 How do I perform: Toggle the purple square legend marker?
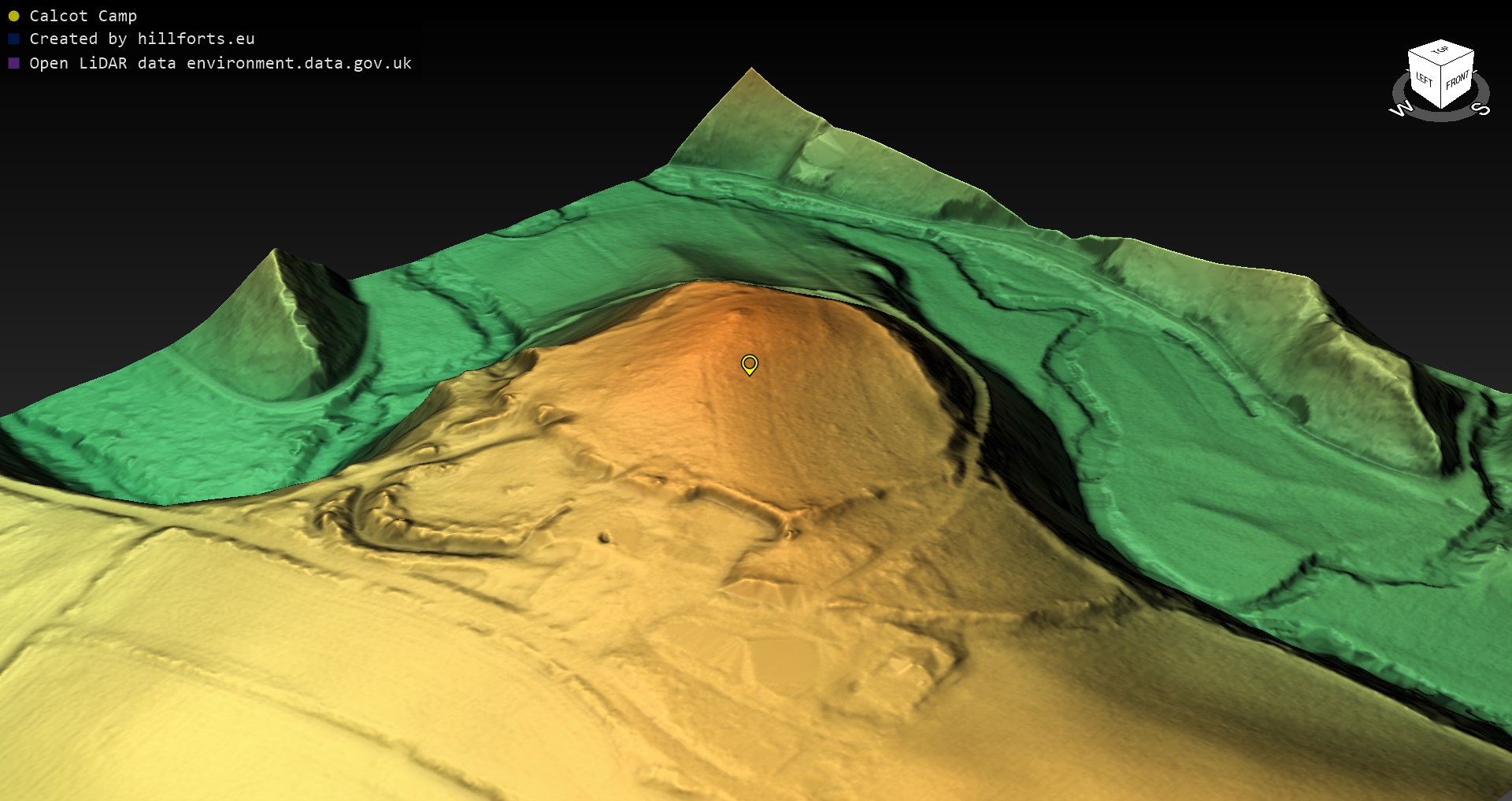click(x=13, y=63)
